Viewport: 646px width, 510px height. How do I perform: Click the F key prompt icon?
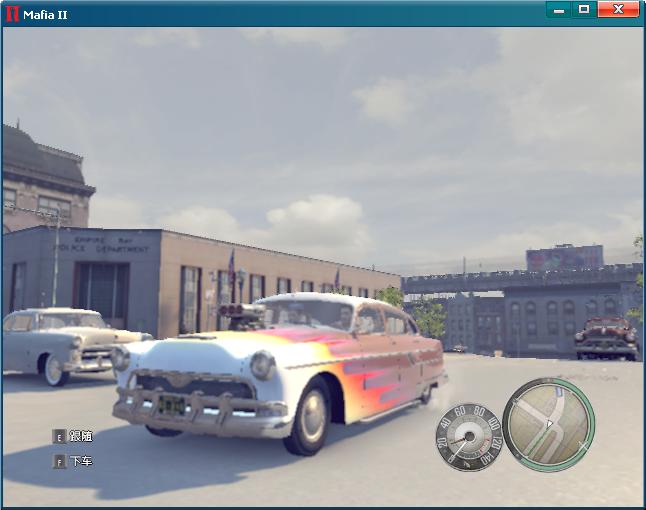(59, 461)
